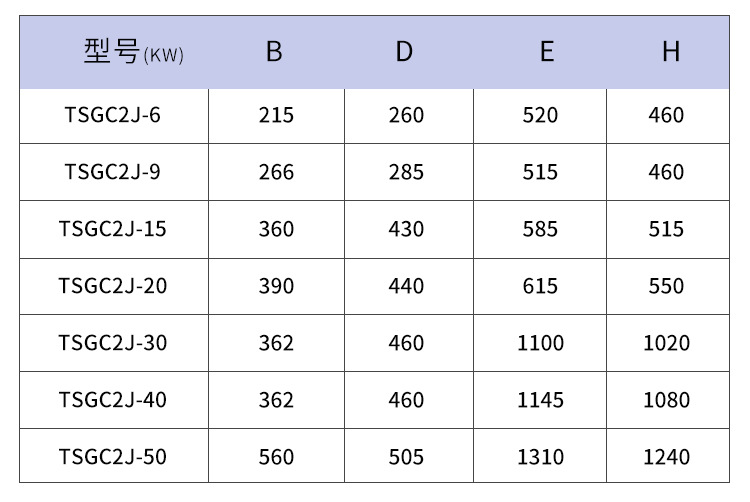750x502 pixels.
Task: Select the TSGC2J-6 model cell
Action: pos(113,116)
